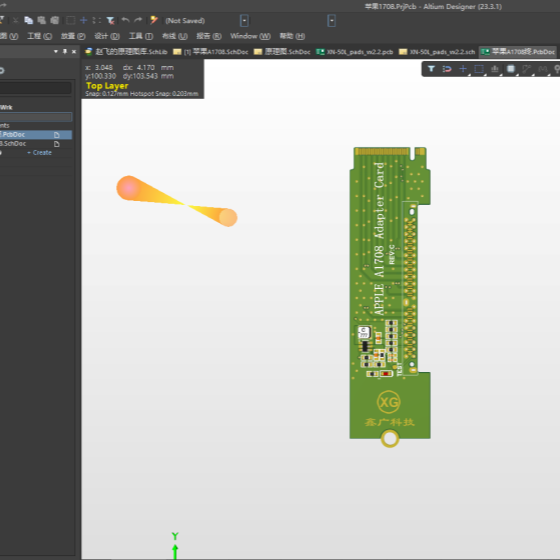Activate the Select Area dashed rectangle tool
This screenshot has width=560, height=560.
pos(70,20)
